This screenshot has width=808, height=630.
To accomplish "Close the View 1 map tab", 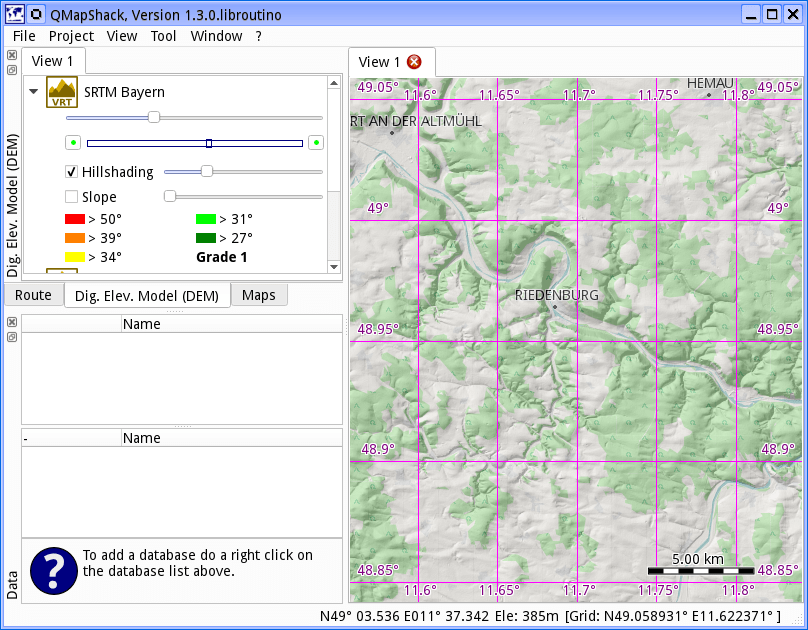I will coord(414,62).
